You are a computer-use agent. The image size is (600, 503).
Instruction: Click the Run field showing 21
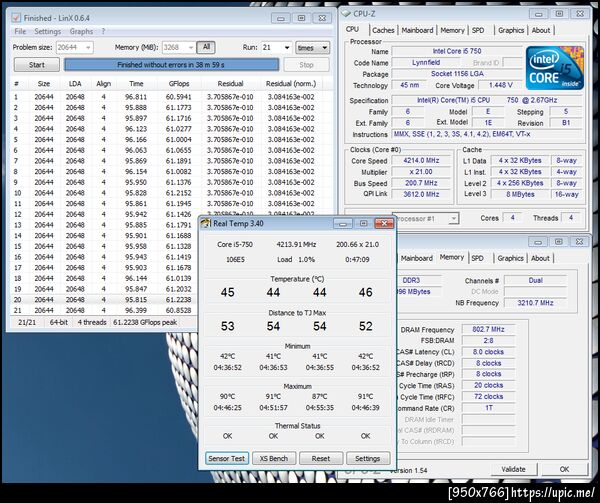click(x=277, y=48)
